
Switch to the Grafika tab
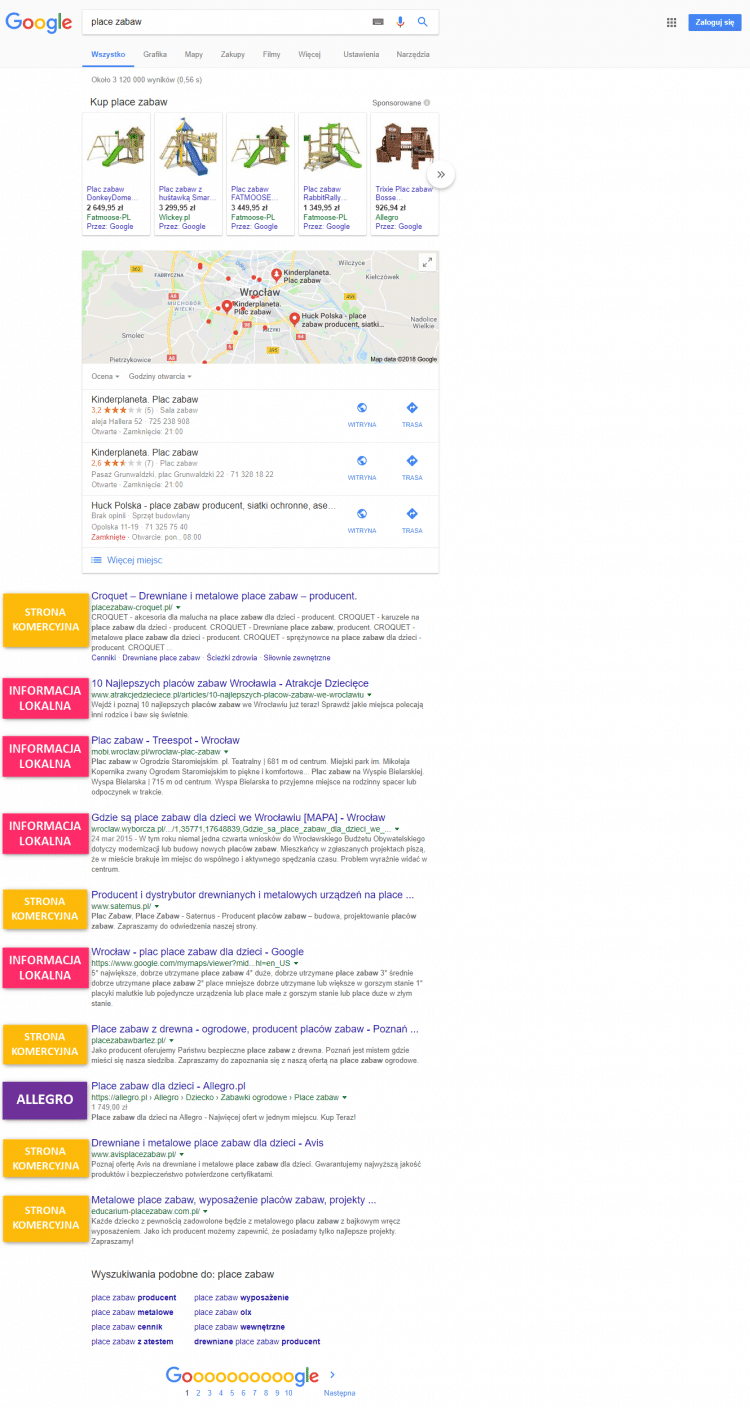[155, 55]
